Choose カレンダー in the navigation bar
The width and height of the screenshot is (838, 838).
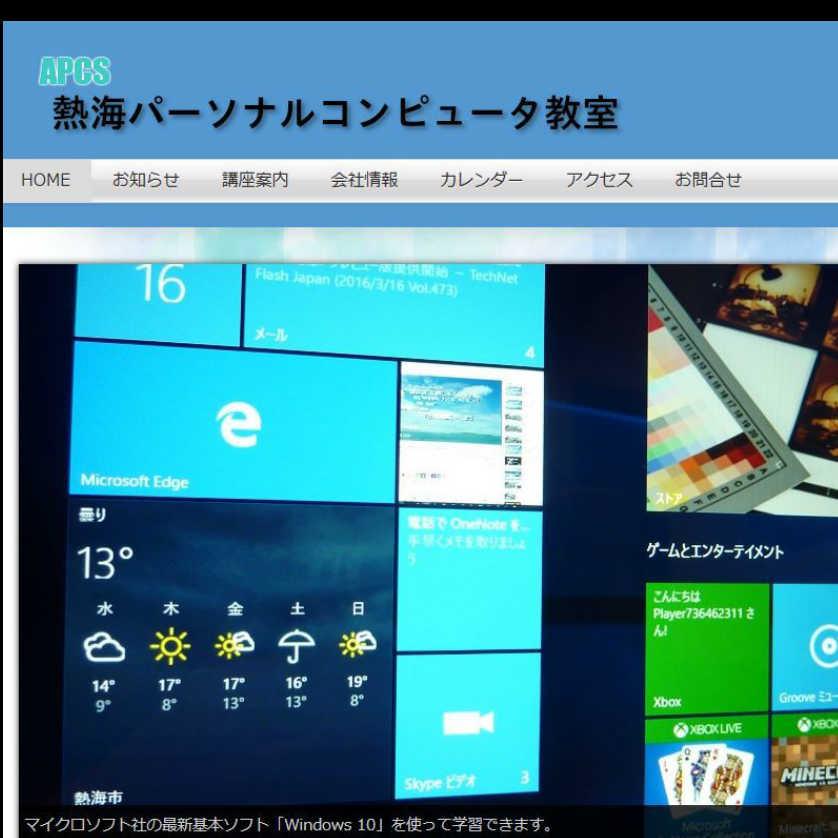pyautogui.click(x=481, y=180)
